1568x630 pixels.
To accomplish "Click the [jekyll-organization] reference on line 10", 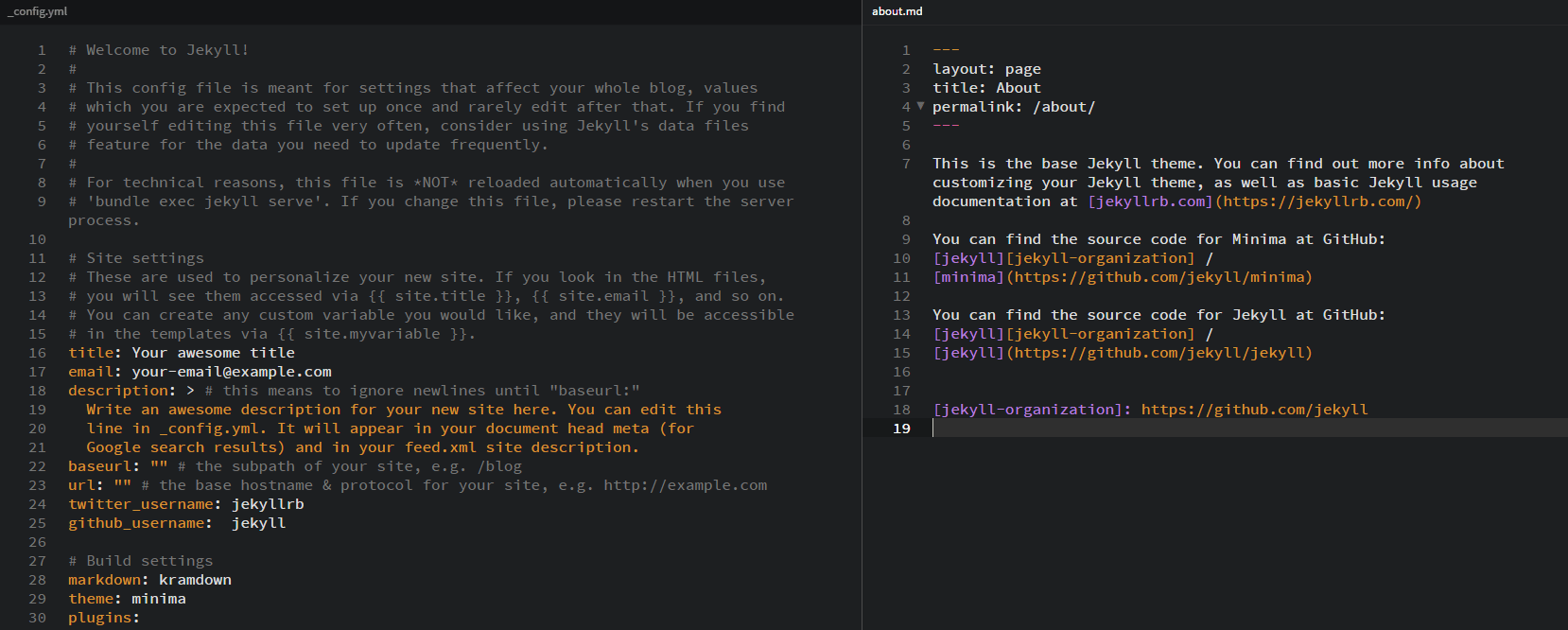I will click(1101, 258).
